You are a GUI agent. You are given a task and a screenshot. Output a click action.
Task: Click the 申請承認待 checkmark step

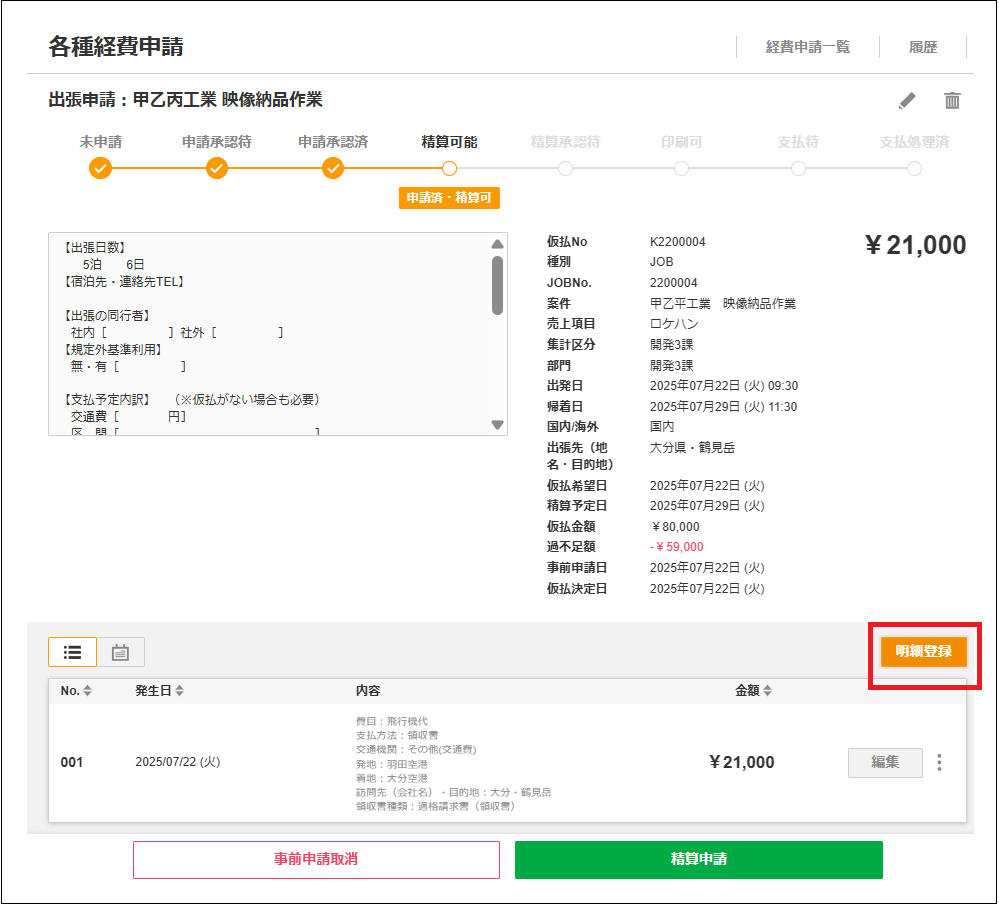(x=217, y=168)
